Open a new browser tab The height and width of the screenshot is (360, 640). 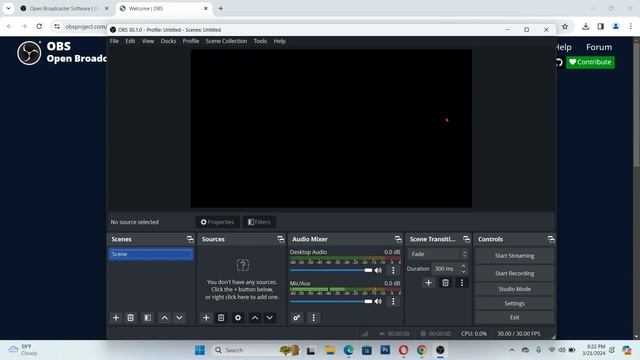[x=220, y=9]
